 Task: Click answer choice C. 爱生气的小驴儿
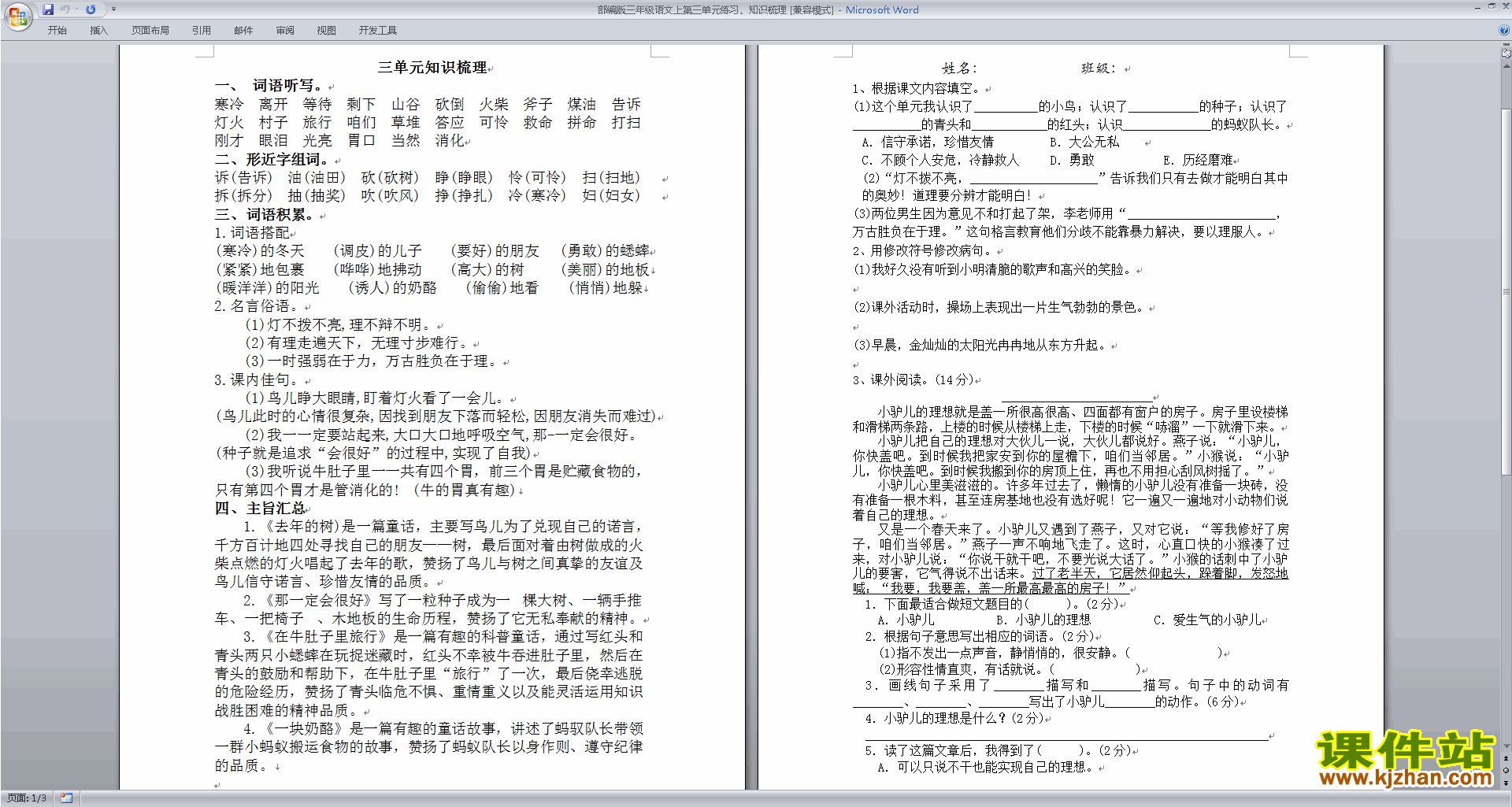point(1207,620)
